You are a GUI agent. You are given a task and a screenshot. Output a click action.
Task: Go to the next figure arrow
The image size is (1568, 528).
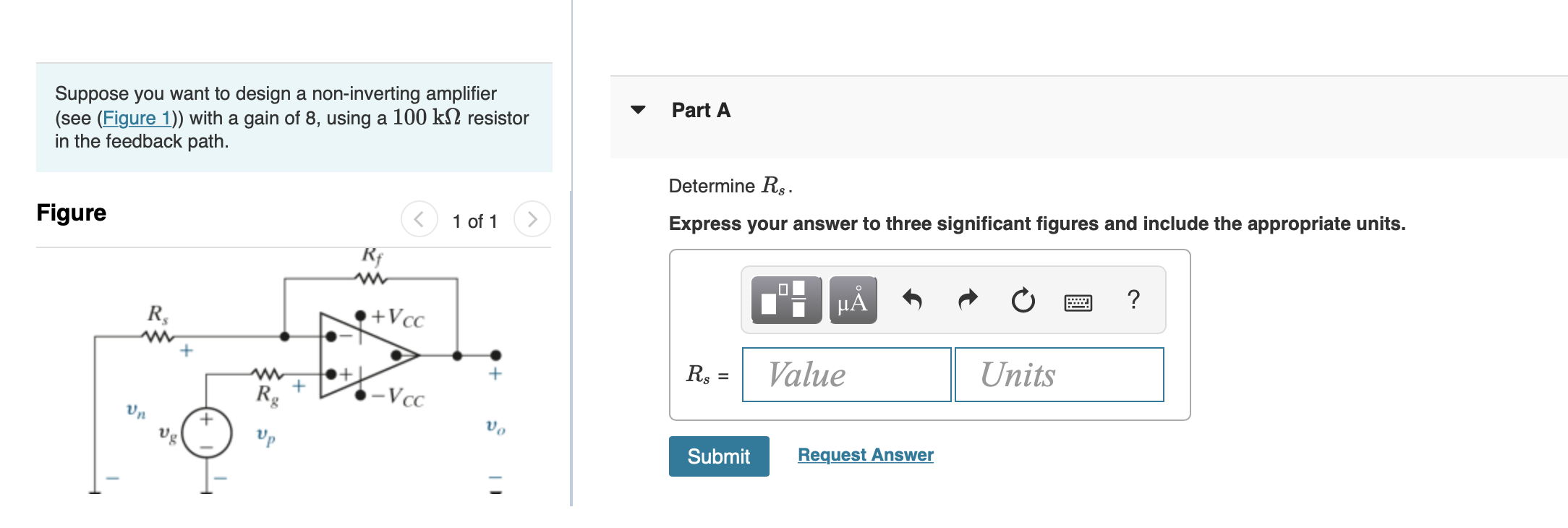pos(532,219)
